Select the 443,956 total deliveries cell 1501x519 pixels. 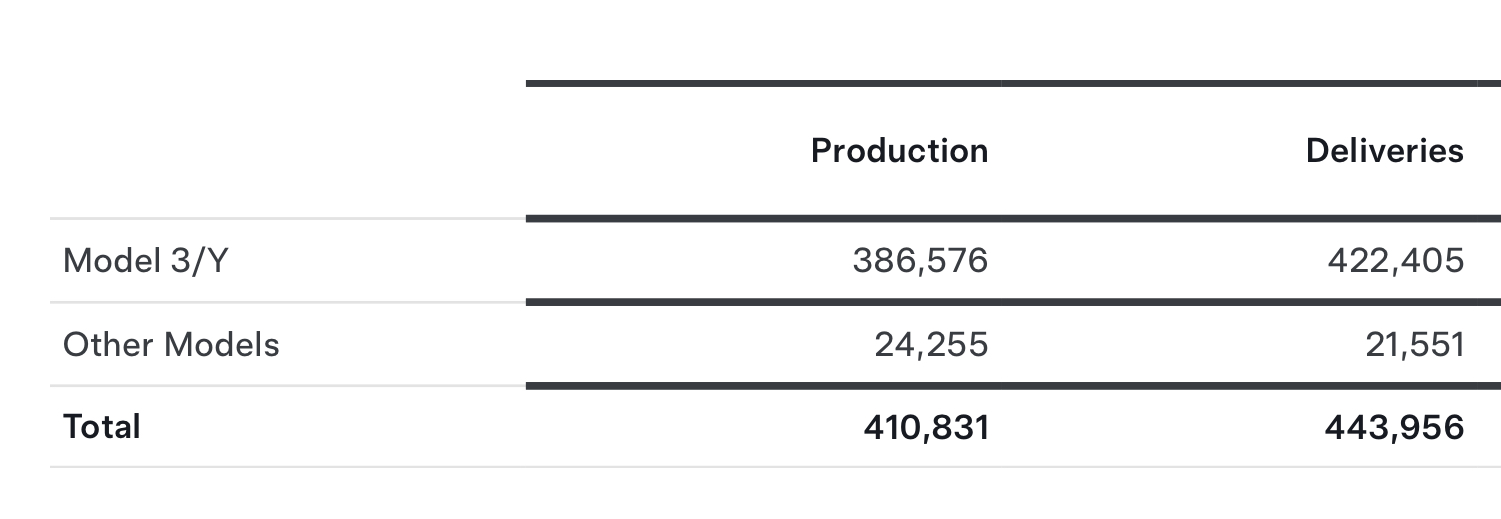click(1394, 428)
